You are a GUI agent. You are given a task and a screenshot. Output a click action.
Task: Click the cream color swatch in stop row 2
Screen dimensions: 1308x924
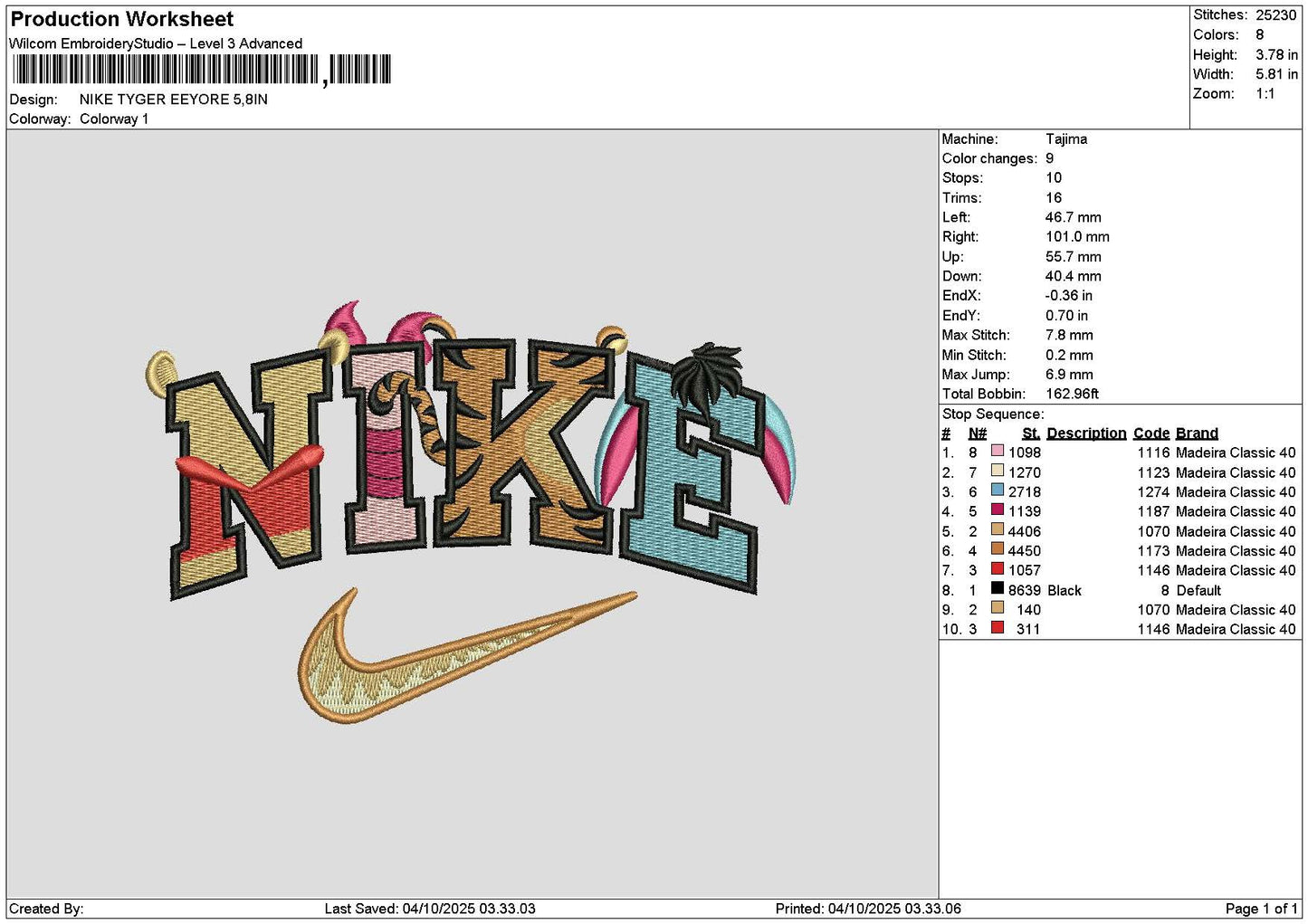997,472
